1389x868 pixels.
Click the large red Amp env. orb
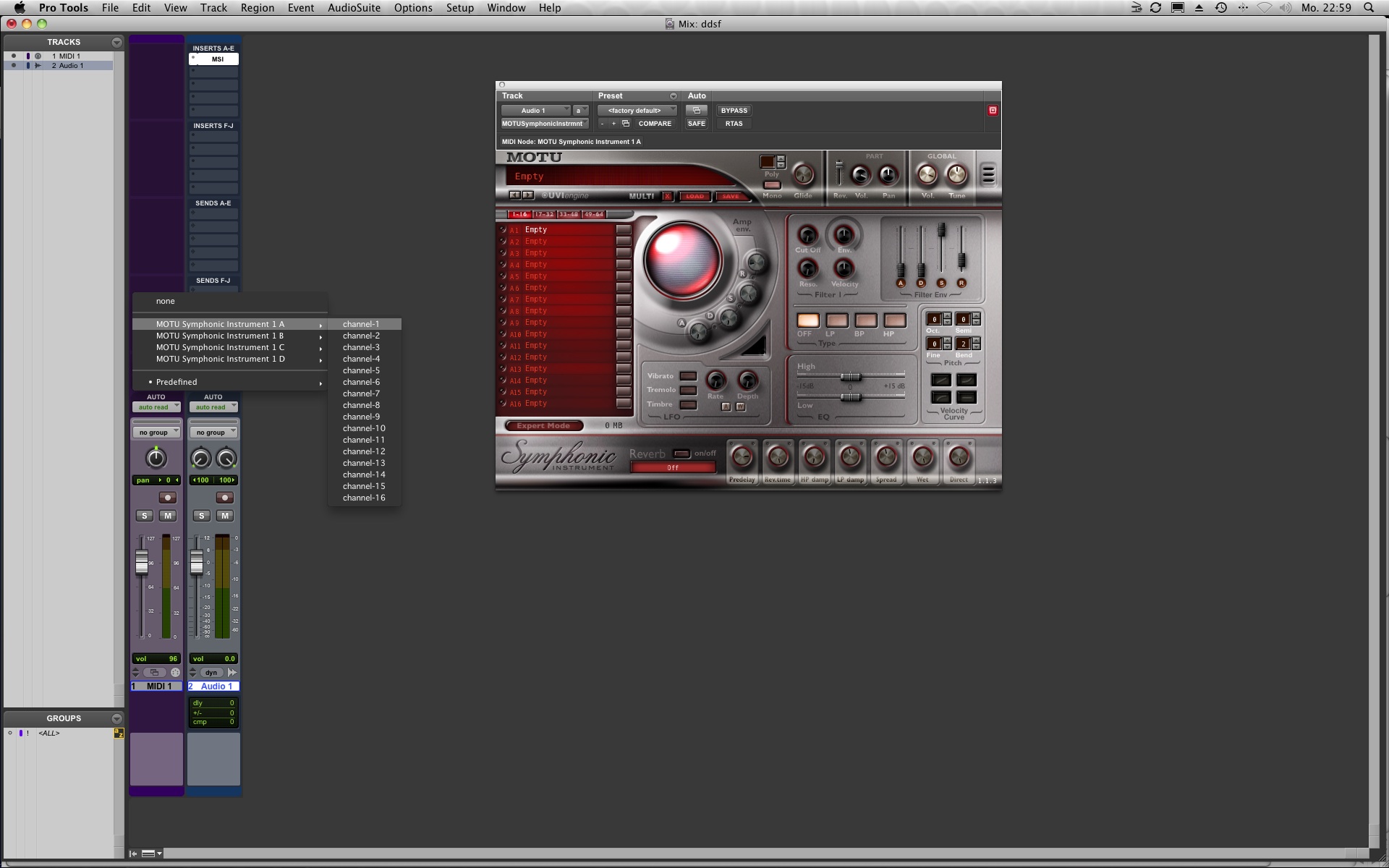(x=682, y=260)
